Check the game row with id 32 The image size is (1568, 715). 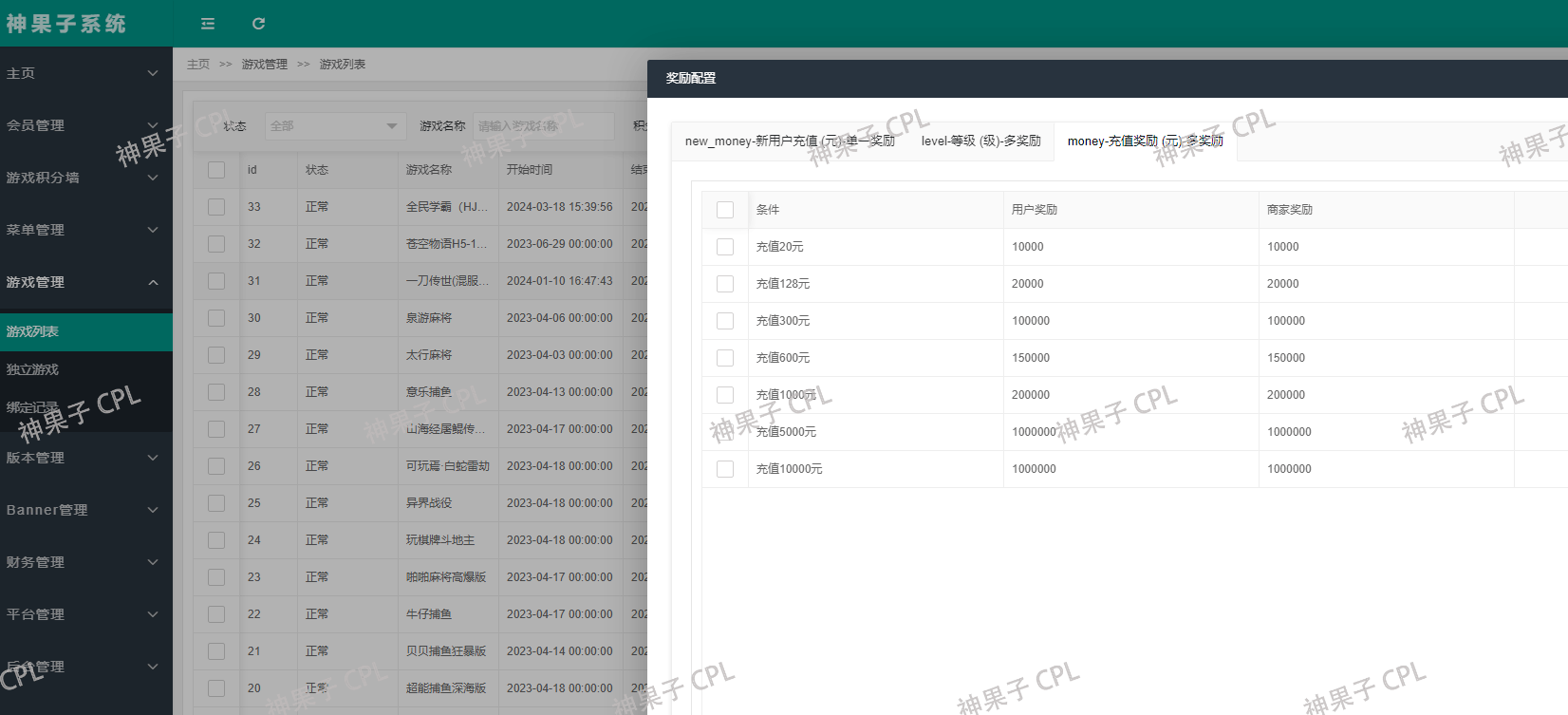216,244
